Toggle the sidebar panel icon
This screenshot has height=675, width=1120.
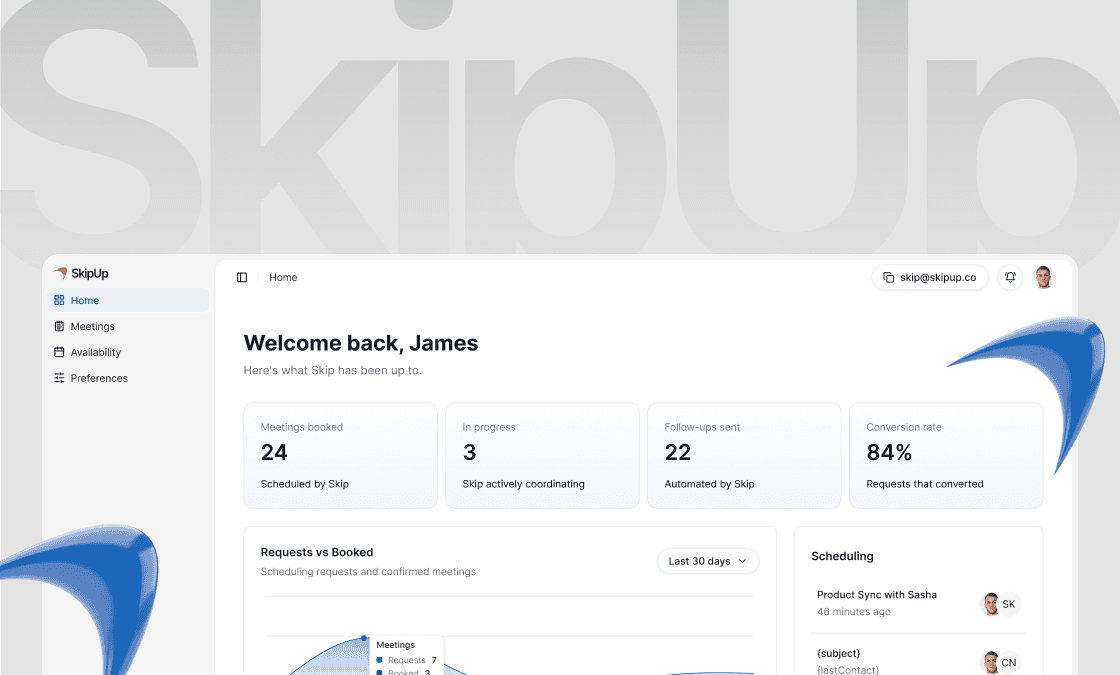242,277
